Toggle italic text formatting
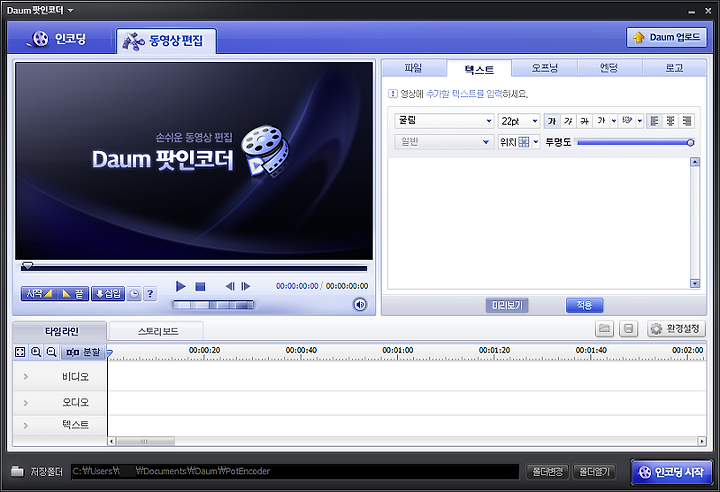Viewport: 720px width, 492px height. tap(568, 121)
